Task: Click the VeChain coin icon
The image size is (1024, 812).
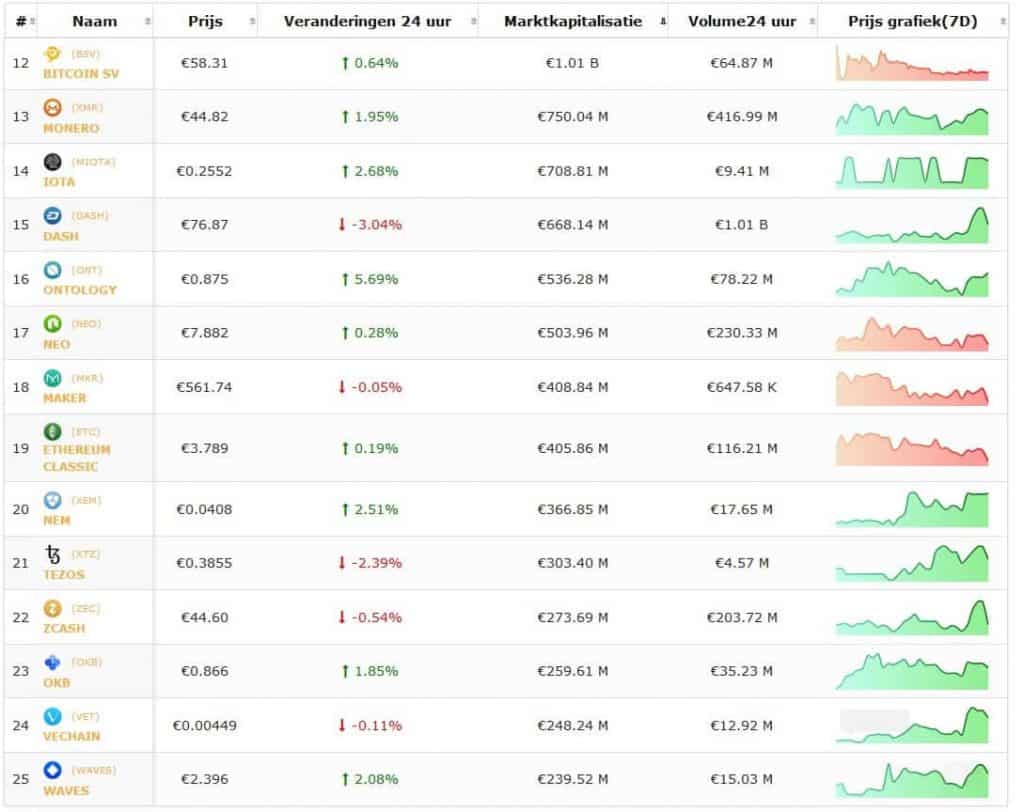Action: click(52, 716)
